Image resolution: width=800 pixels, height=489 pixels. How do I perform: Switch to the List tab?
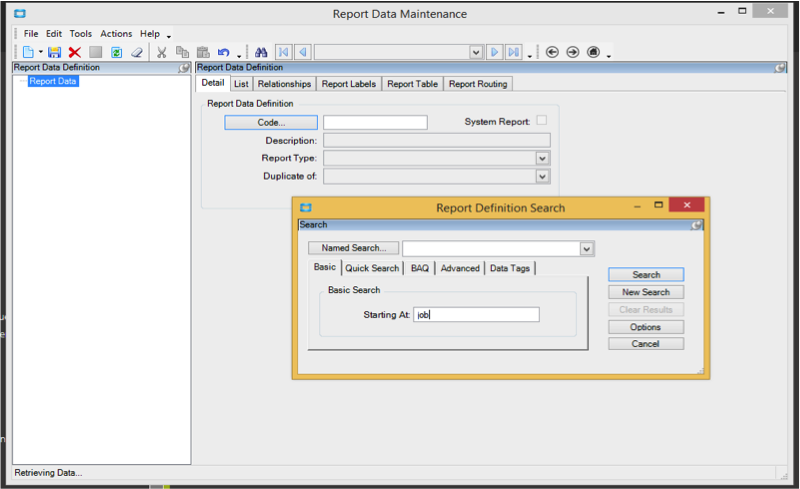pos(241,84)
